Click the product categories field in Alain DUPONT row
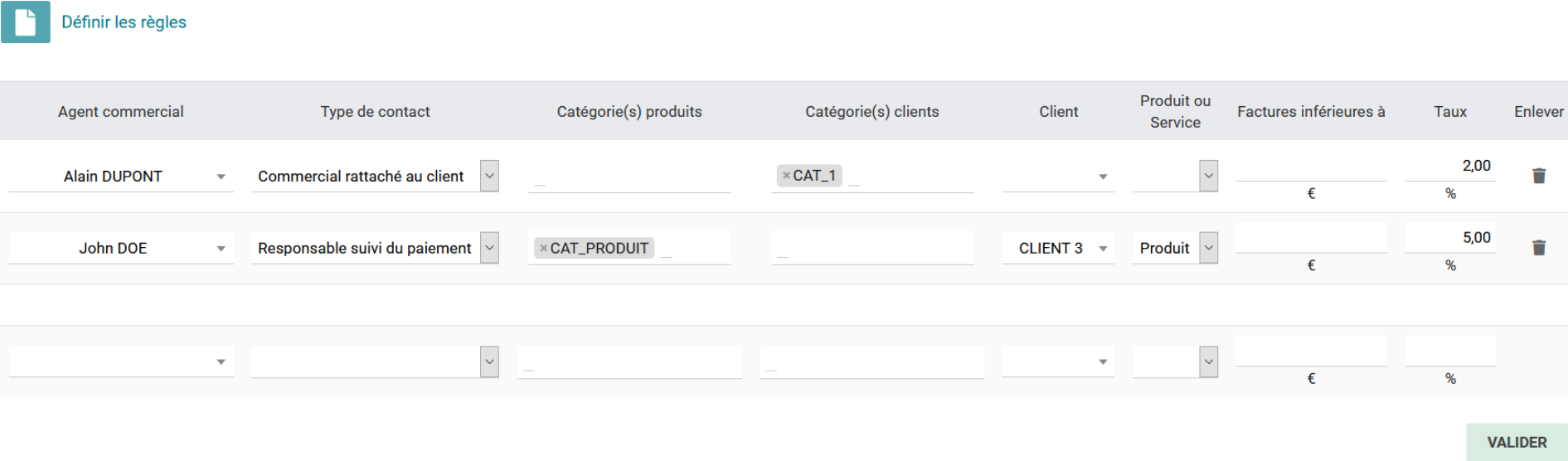This screenshot has height=461, width=1568. [629, 177]
